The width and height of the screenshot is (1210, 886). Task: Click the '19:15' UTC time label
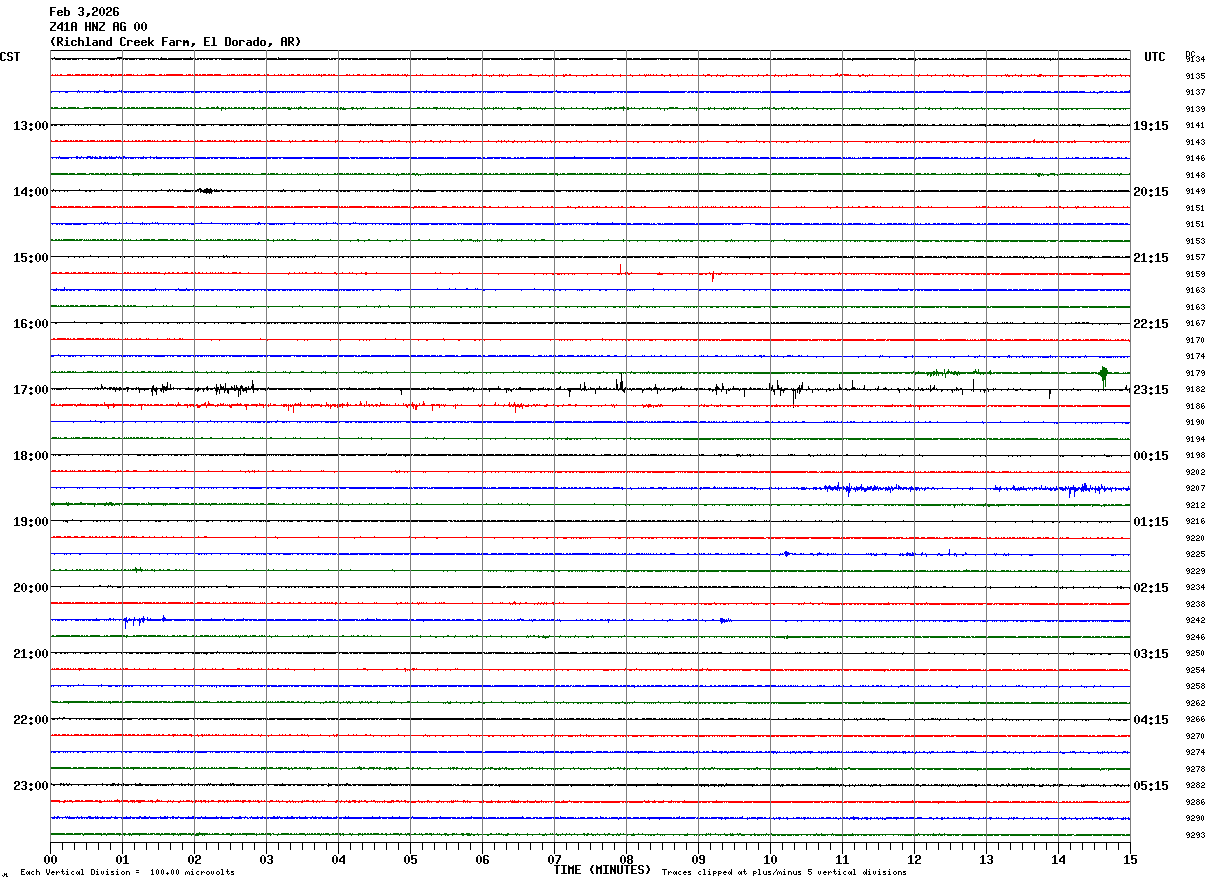coord(1151,126)
